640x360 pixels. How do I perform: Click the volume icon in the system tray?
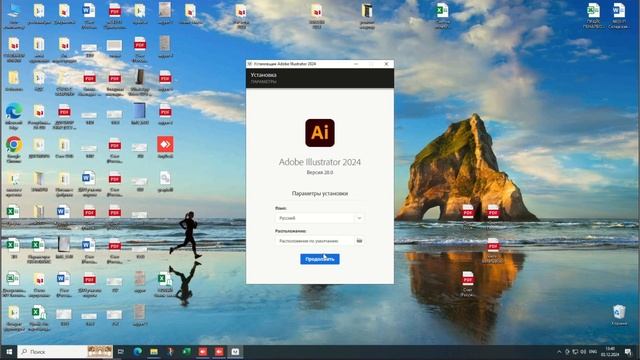coord(583,352)
